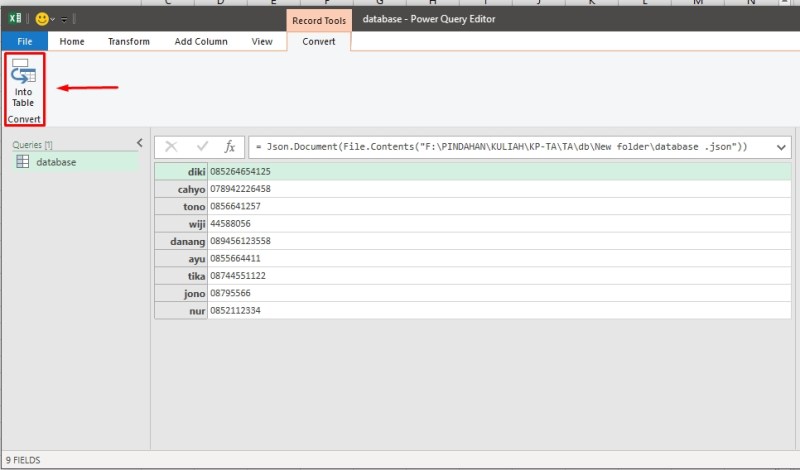Select the database query in Queries pane

pyautogui.click(x=76, y=162)
